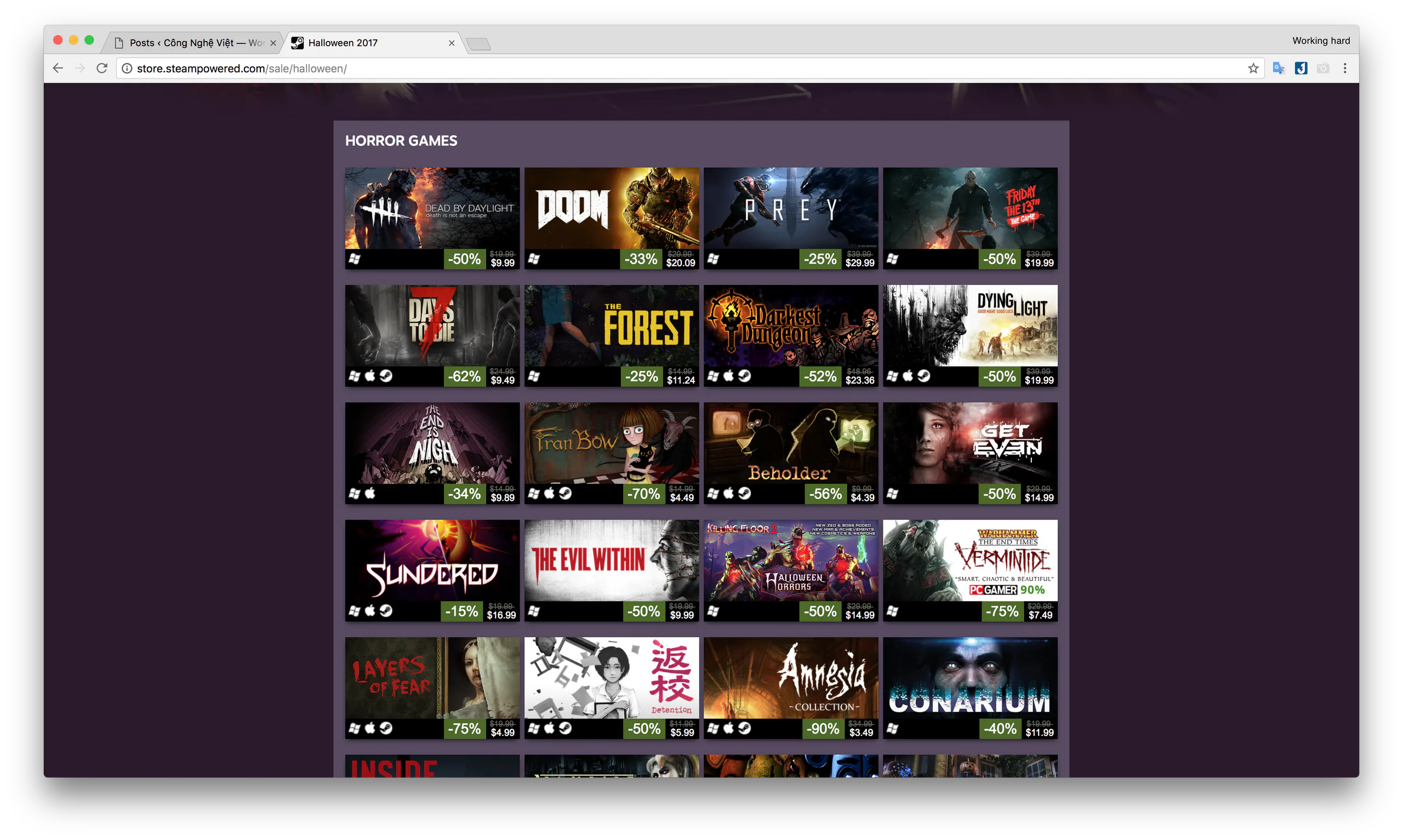Open Friday the 13th game card
The width and height of the screenshot is (1403, 840).
tap(969, 219)
